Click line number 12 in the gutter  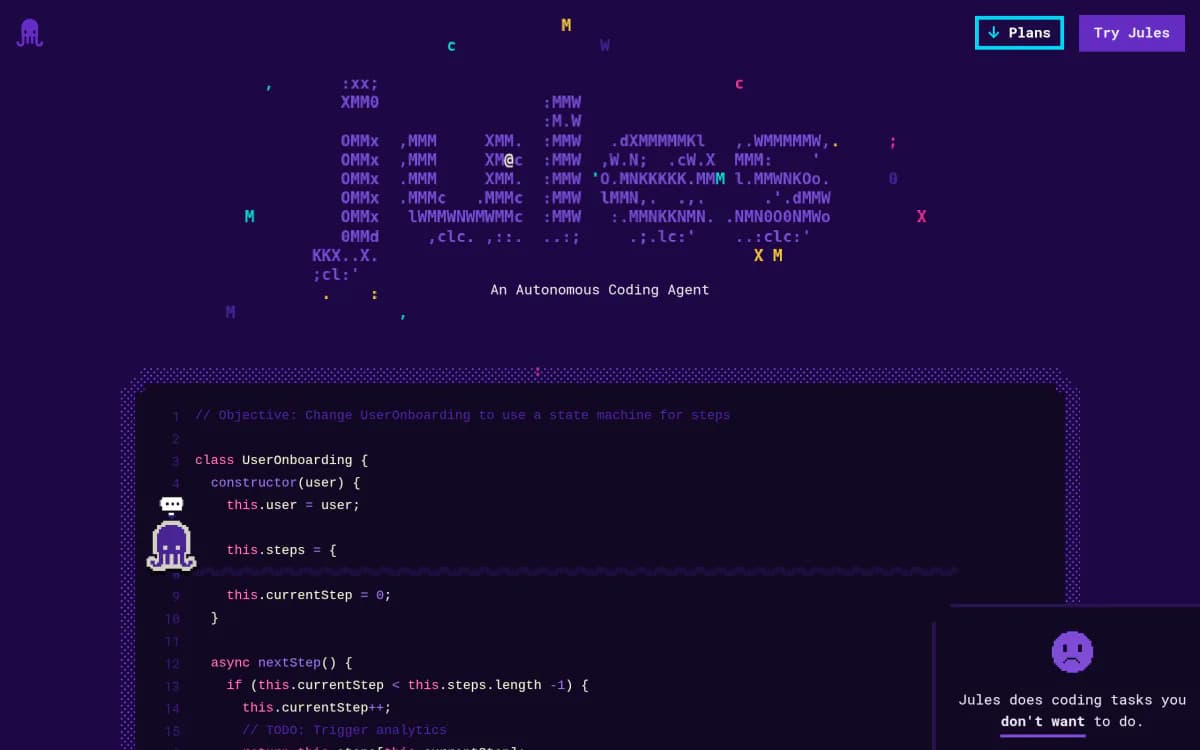pyautogui.click(x=172, y=664)
